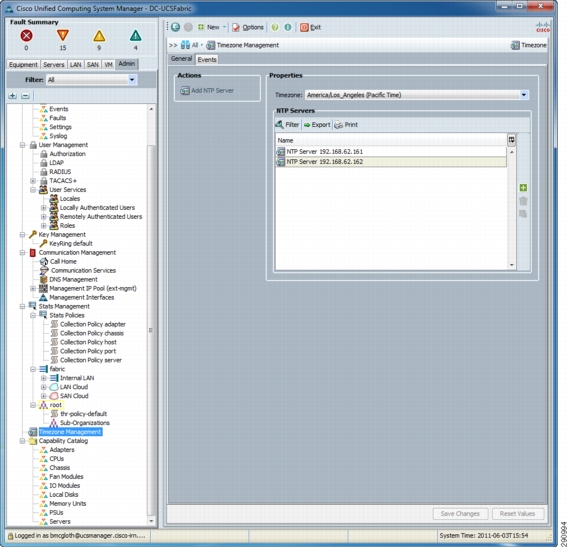Click the green Back navigation arrow
The height and width of the screenshot is (559, 576).
click(176, 27)
